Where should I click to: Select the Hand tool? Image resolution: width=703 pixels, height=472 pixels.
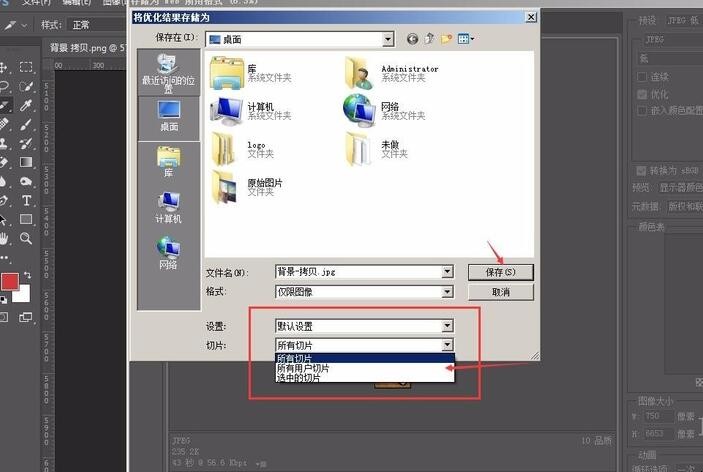click(4, 238)
